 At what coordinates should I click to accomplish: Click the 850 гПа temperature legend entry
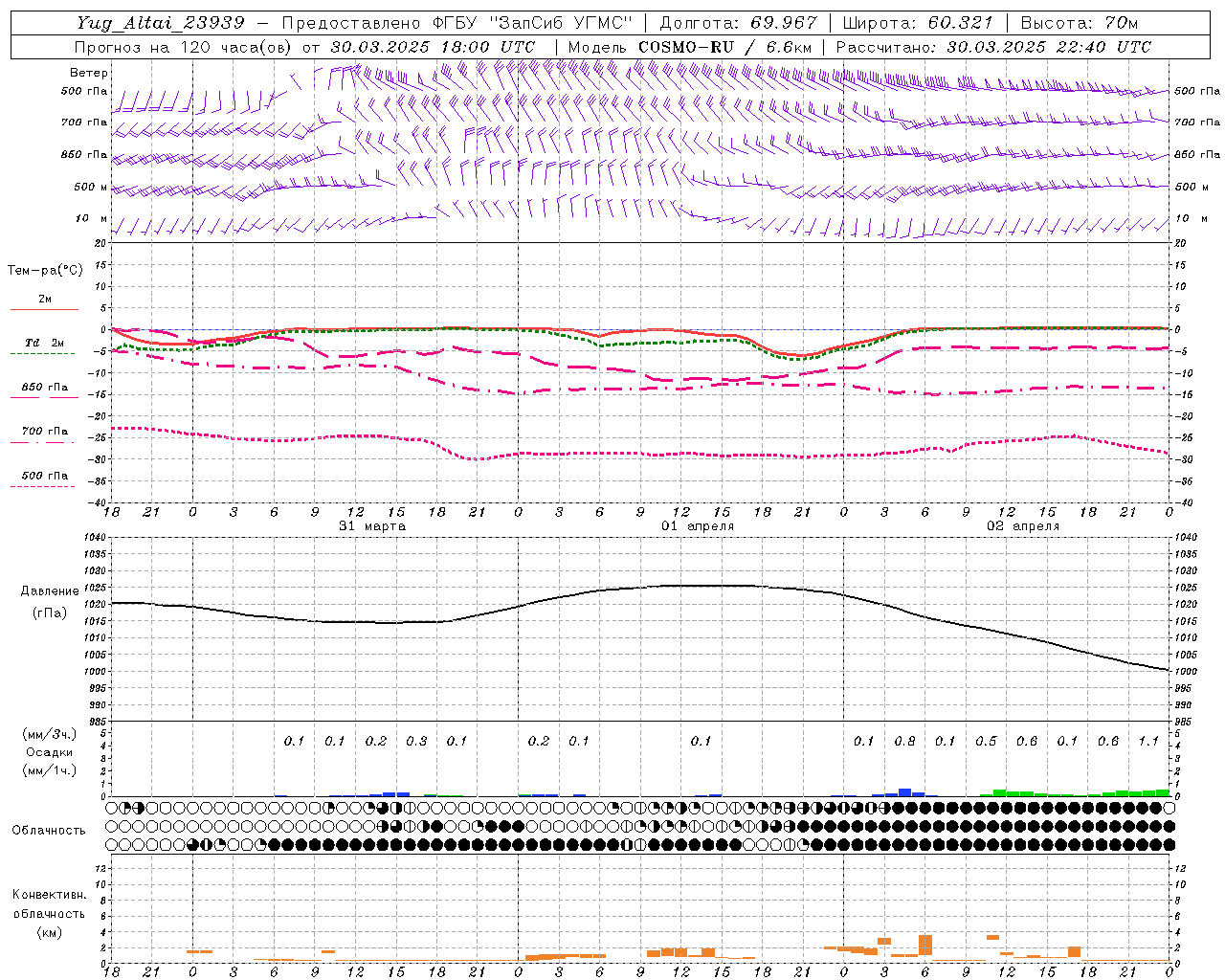44,388
